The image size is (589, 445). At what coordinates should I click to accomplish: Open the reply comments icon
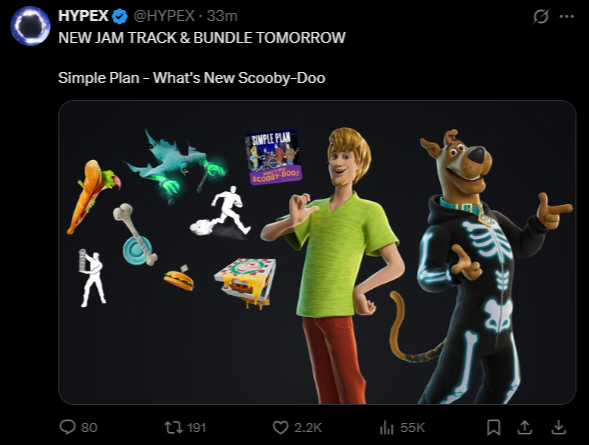tap(68, 427)
